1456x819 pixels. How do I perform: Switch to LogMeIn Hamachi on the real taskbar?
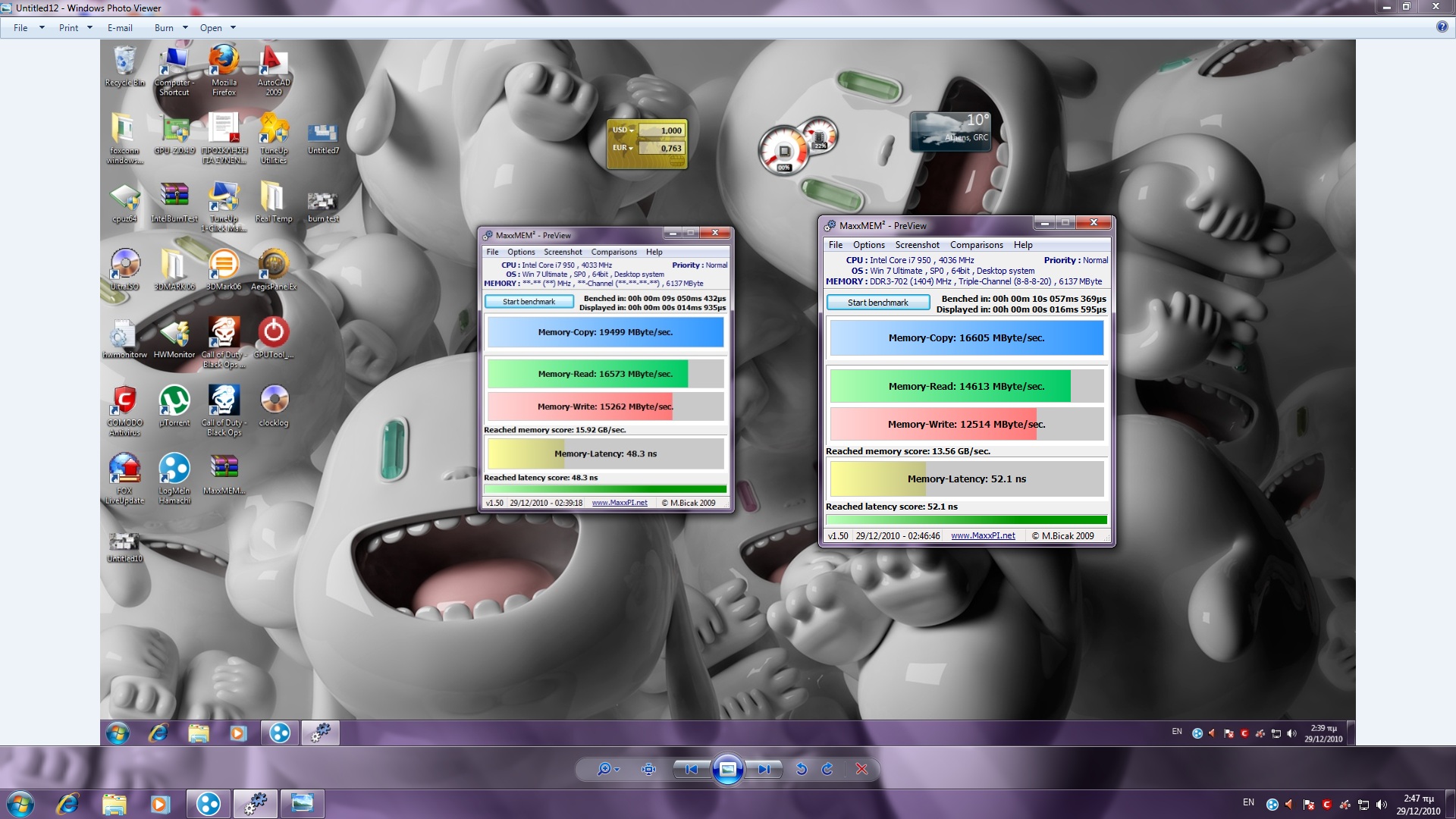tap(209, 804)
